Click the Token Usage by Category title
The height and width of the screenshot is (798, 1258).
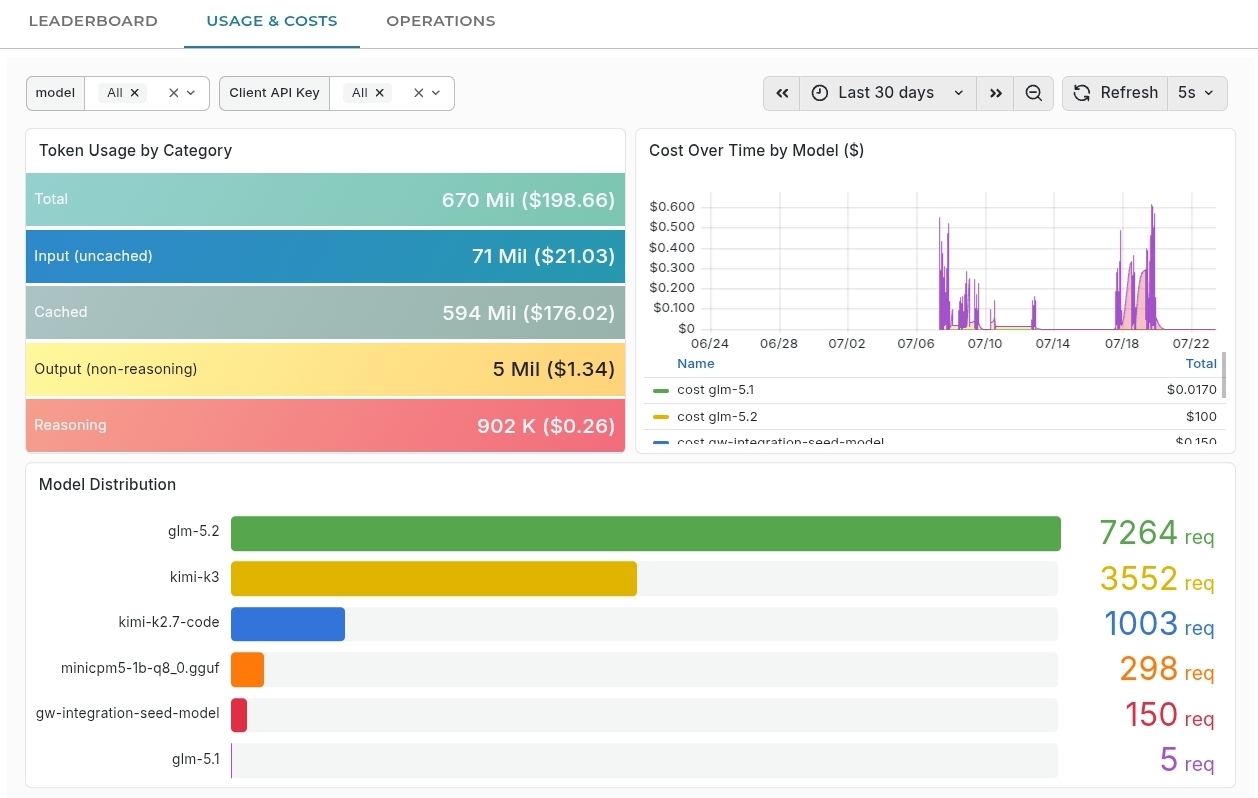pyautogui.click(x=135, y=151)
